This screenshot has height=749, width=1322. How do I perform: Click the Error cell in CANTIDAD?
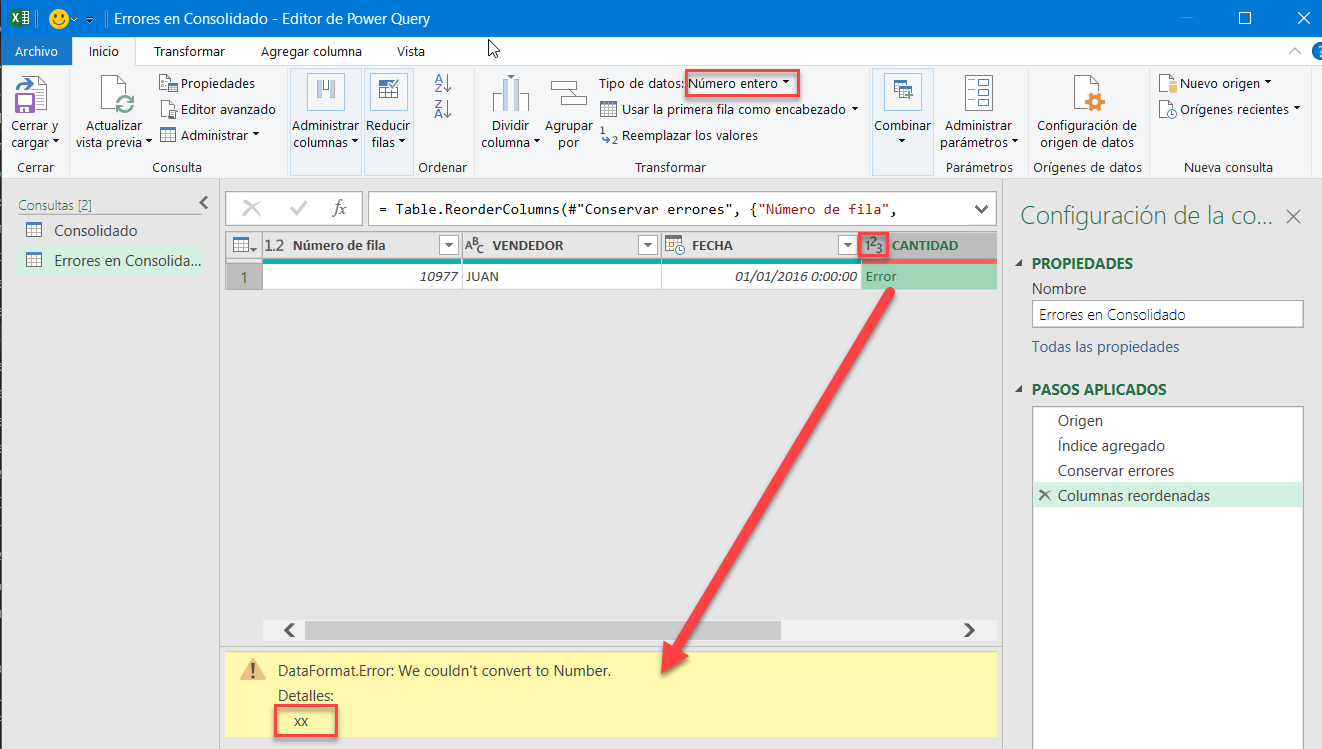point(929,276)
